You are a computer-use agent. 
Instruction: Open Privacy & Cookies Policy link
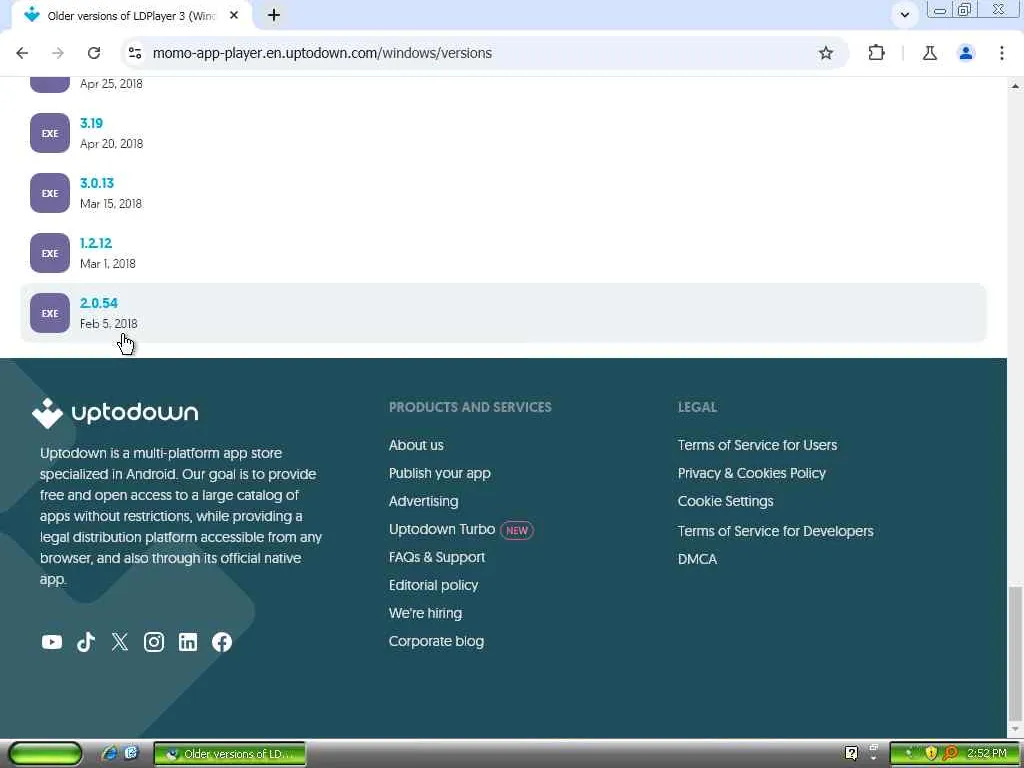pos(752,473)
